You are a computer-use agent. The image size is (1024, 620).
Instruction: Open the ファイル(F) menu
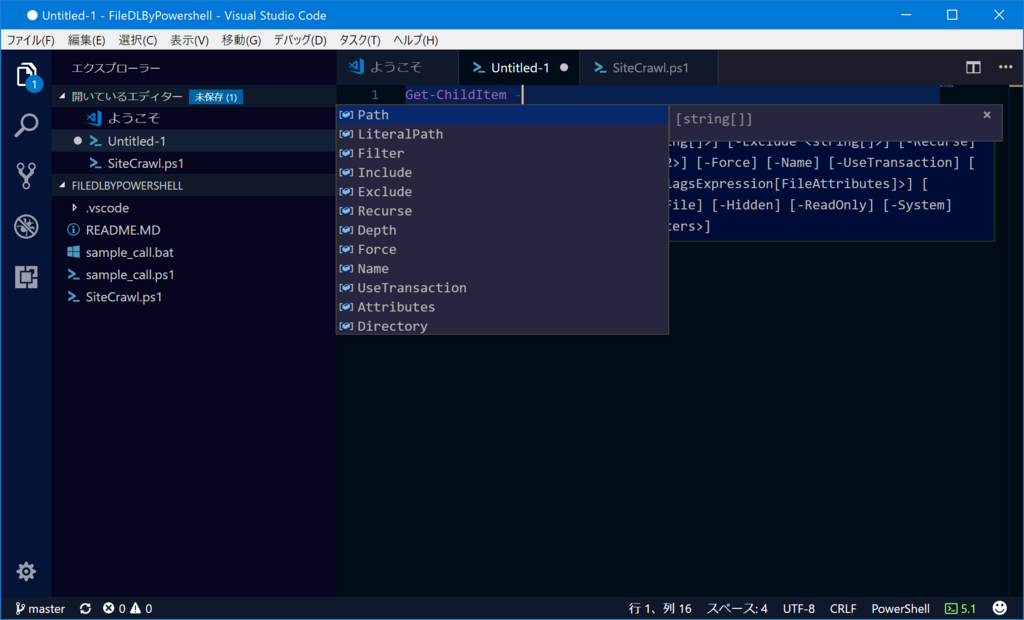pos(31,40)
